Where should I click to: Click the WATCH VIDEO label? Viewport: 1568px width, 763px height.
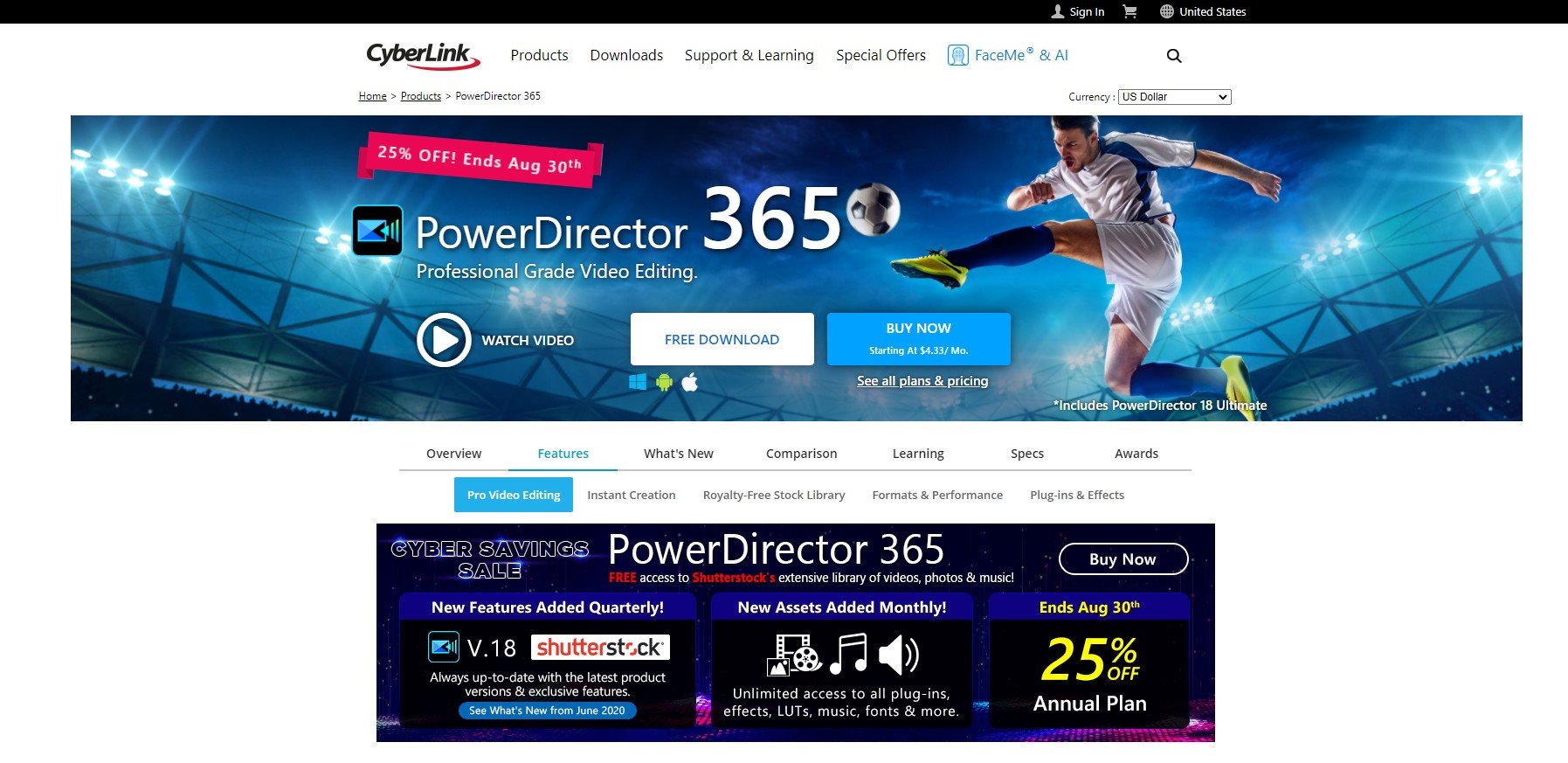coord(528,340)
